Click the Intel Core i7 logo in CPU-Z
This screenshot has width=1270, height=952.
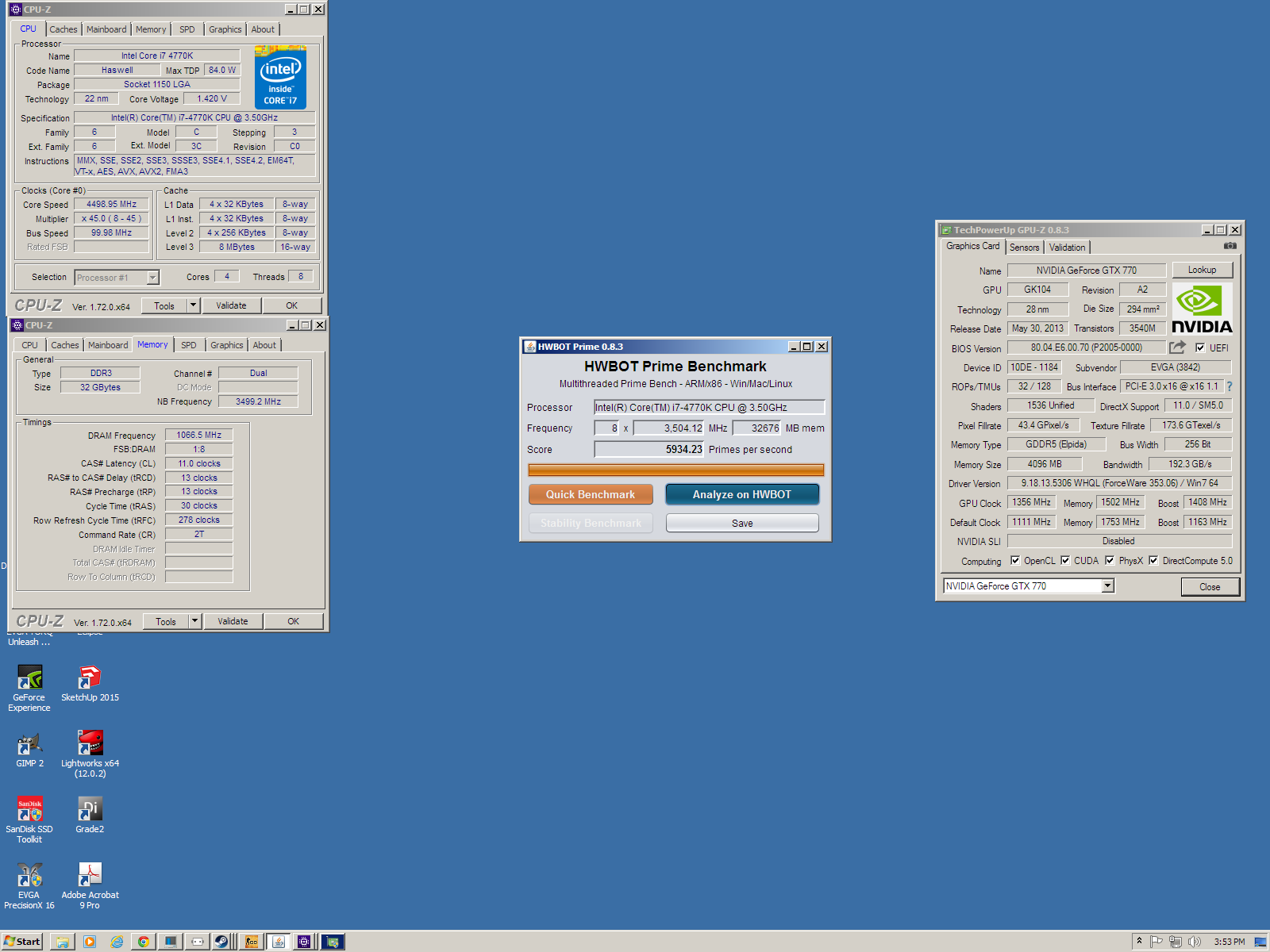tap(281, 78)
